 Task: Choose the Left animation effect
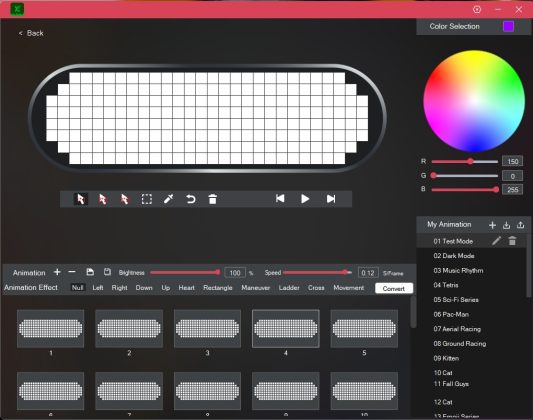(x=98, y=287)
